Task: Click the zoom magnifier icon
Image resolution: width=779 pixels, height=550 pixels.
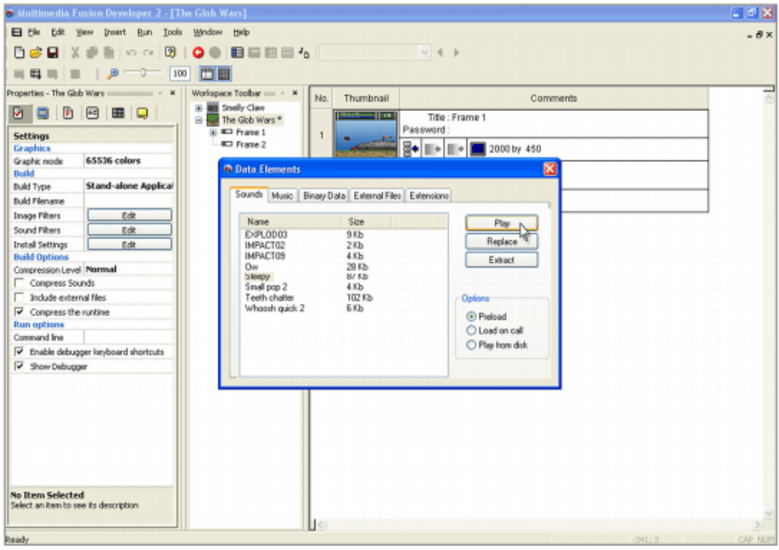Action: [113, 74]
